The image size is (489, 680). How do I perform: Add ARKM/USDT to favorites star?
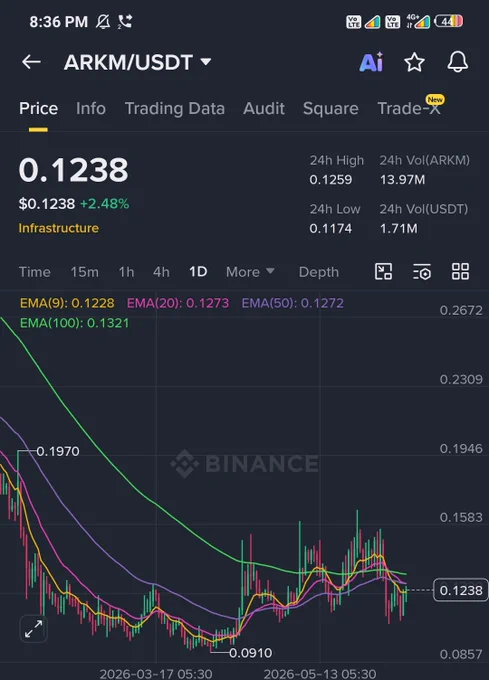pyautogui.click(x=414, y=62)
